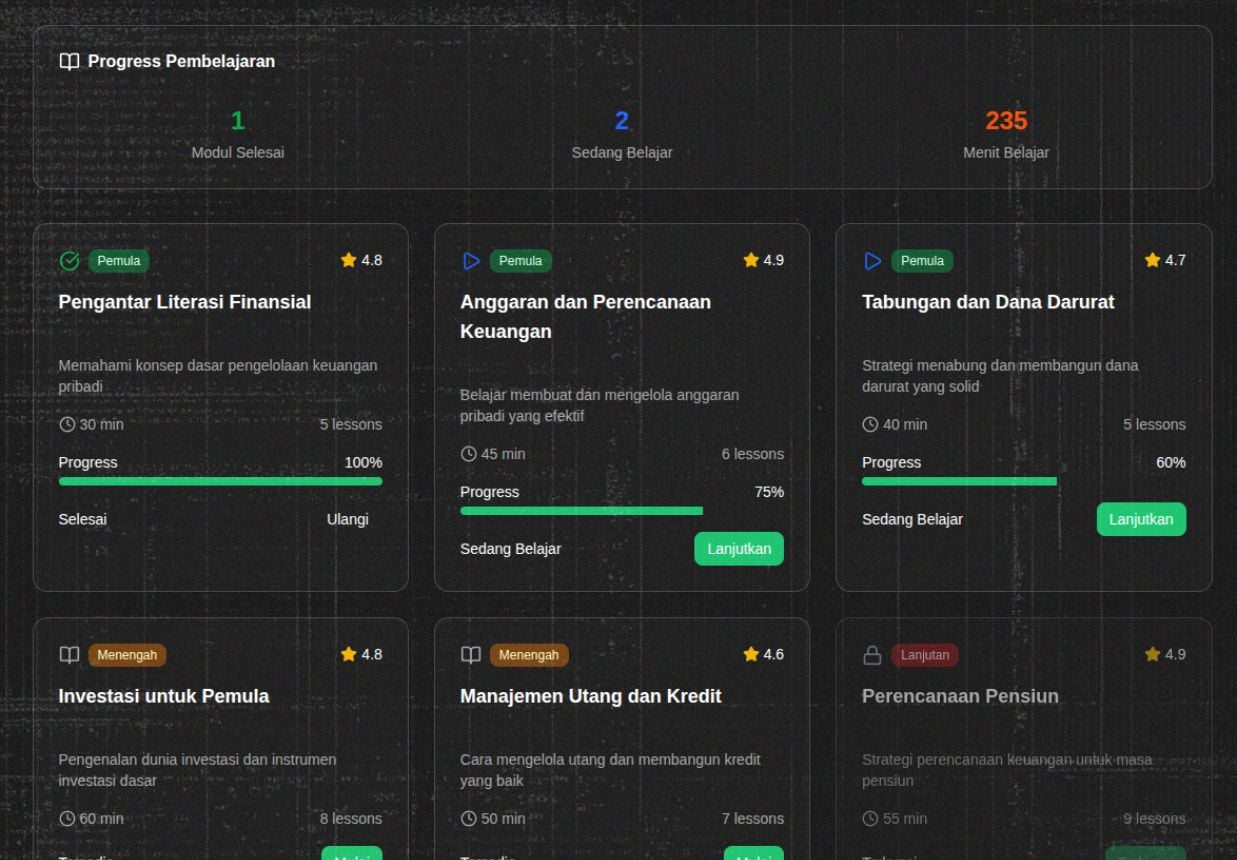Click the star icon next to 4.9 on Anggaran card
The width and height of the screenshot is (1237, 860).
[x=751, y=260]
